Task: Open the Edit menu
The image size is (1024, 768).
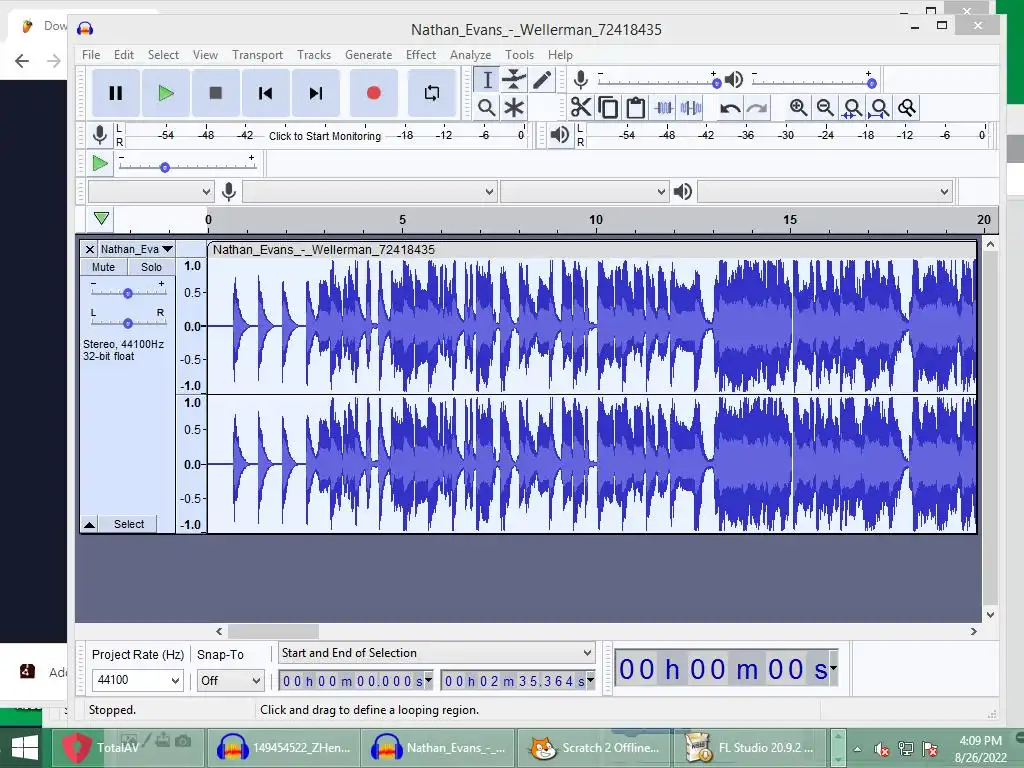Action: pyautogui.click(x=123, y=55)
